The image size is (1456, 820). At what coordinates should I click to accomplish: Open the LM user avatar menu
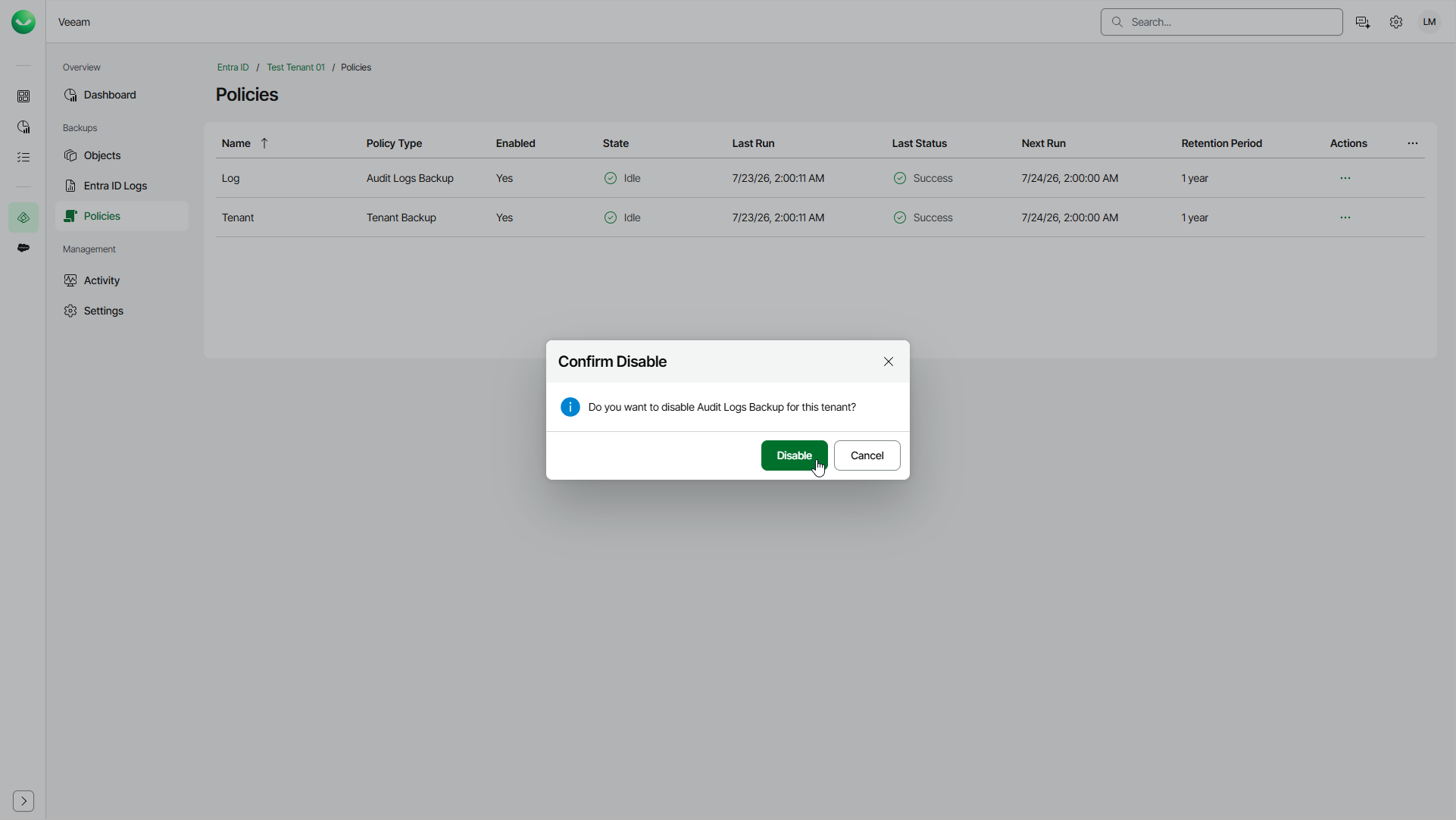tap(1429, 22)
